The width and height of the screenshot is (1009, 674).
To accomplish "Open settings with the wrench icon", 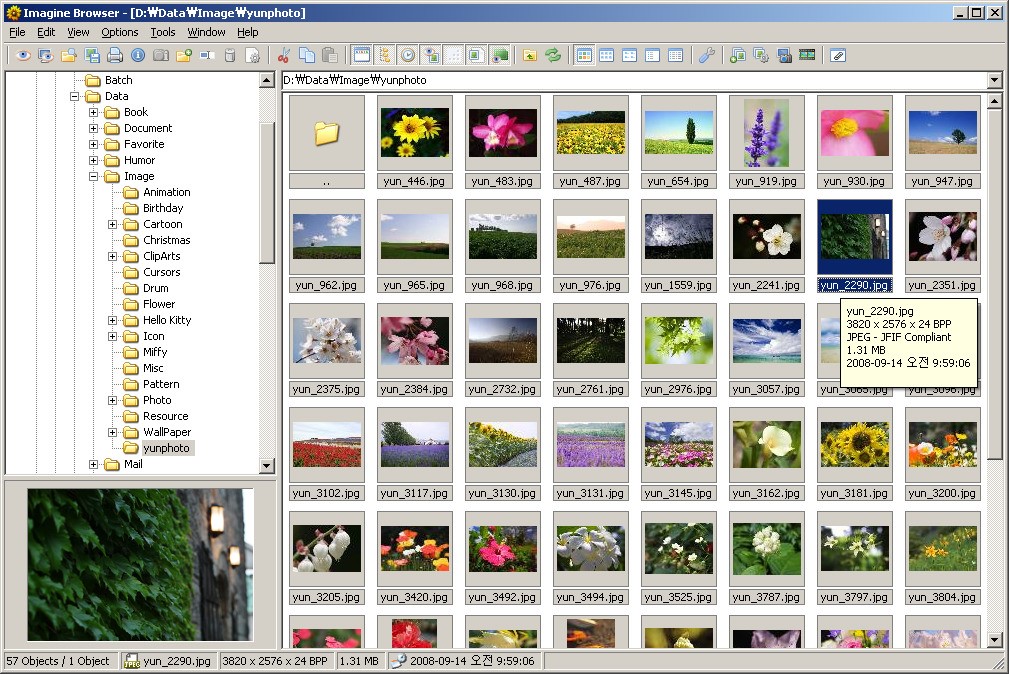I will pyautogui.click(x=706, y=56).
